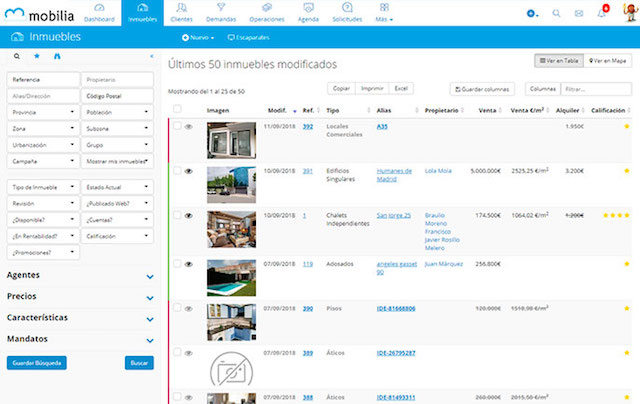Open the A35 alias link
Image resolution: width=640 pixels, height=404 pixels.
[382, 127]
